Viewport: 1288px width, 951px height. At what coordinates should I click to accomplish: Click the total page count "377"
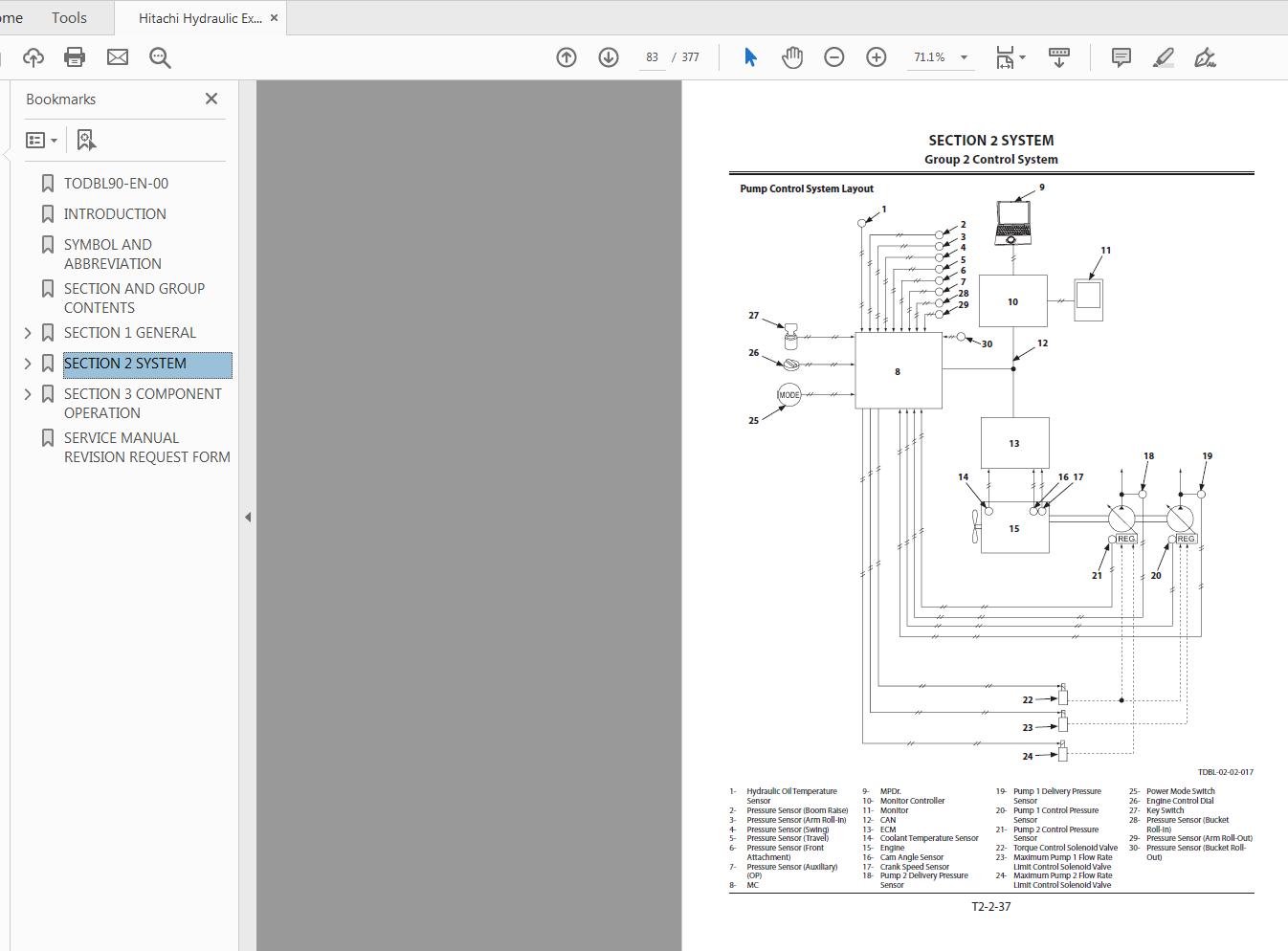(x=691, y=57)
